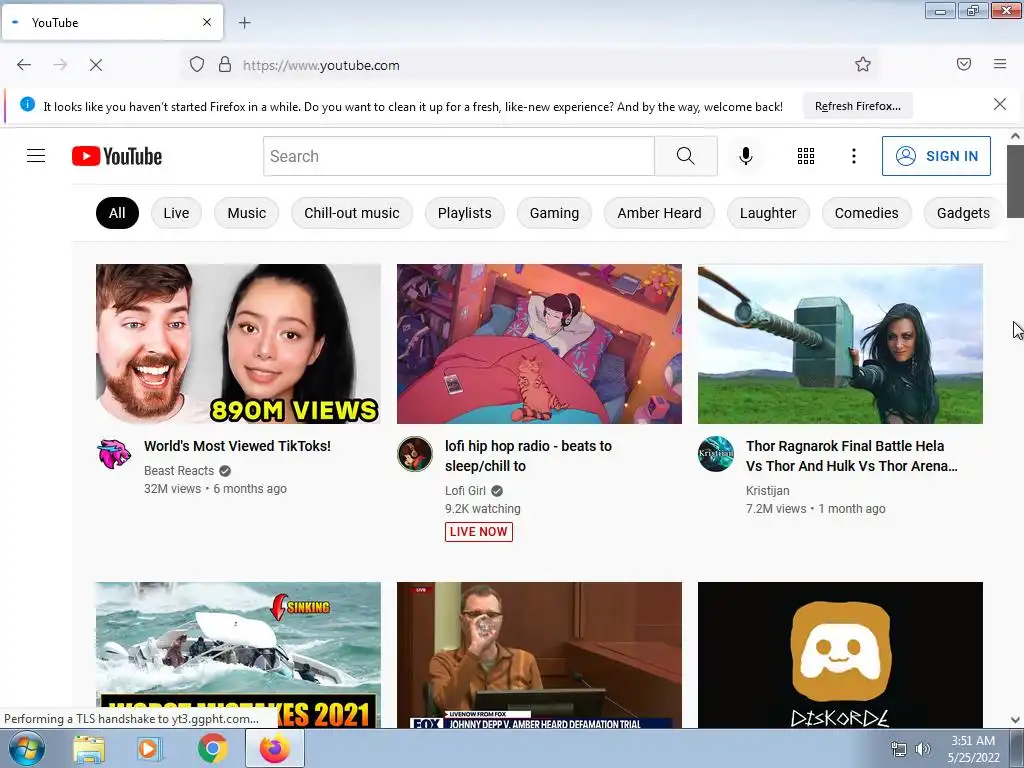The height and width of the screenshot is (768, 1024).
Task: Open volume control in system tray
Action: click(x=923, y=749)
